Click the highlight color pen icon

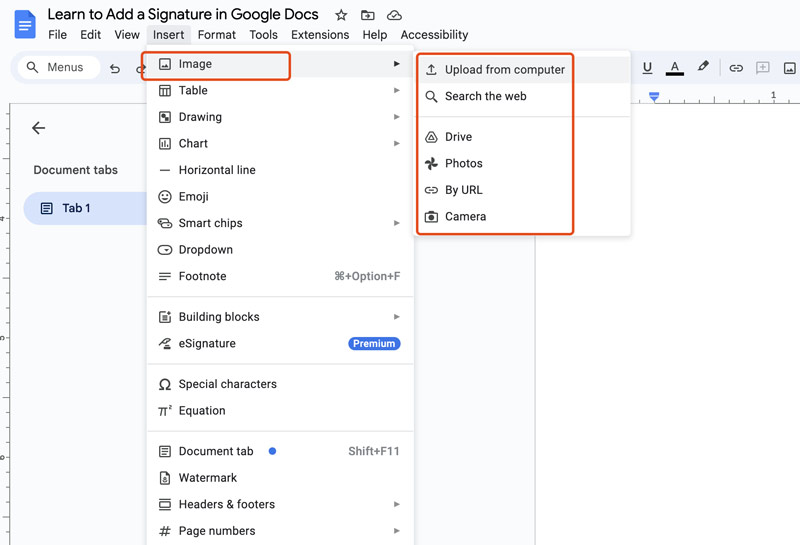tap(703, 67)
